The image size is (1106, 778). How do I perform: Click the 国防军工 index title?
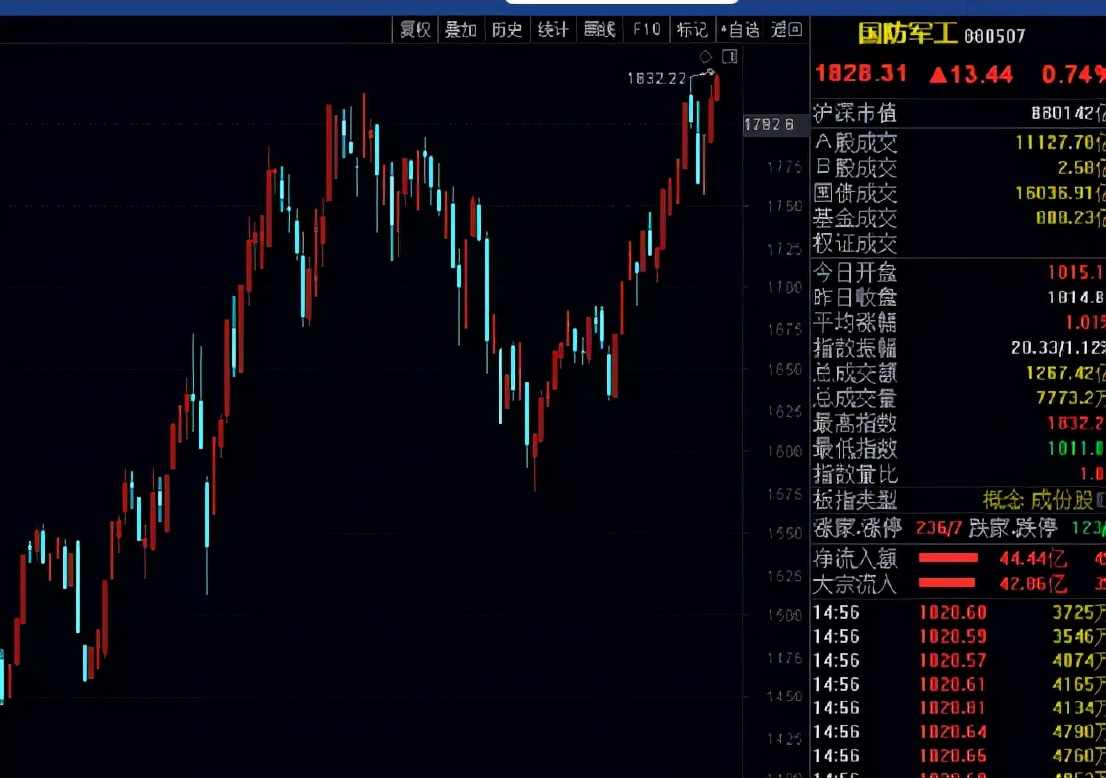[907, 34]
